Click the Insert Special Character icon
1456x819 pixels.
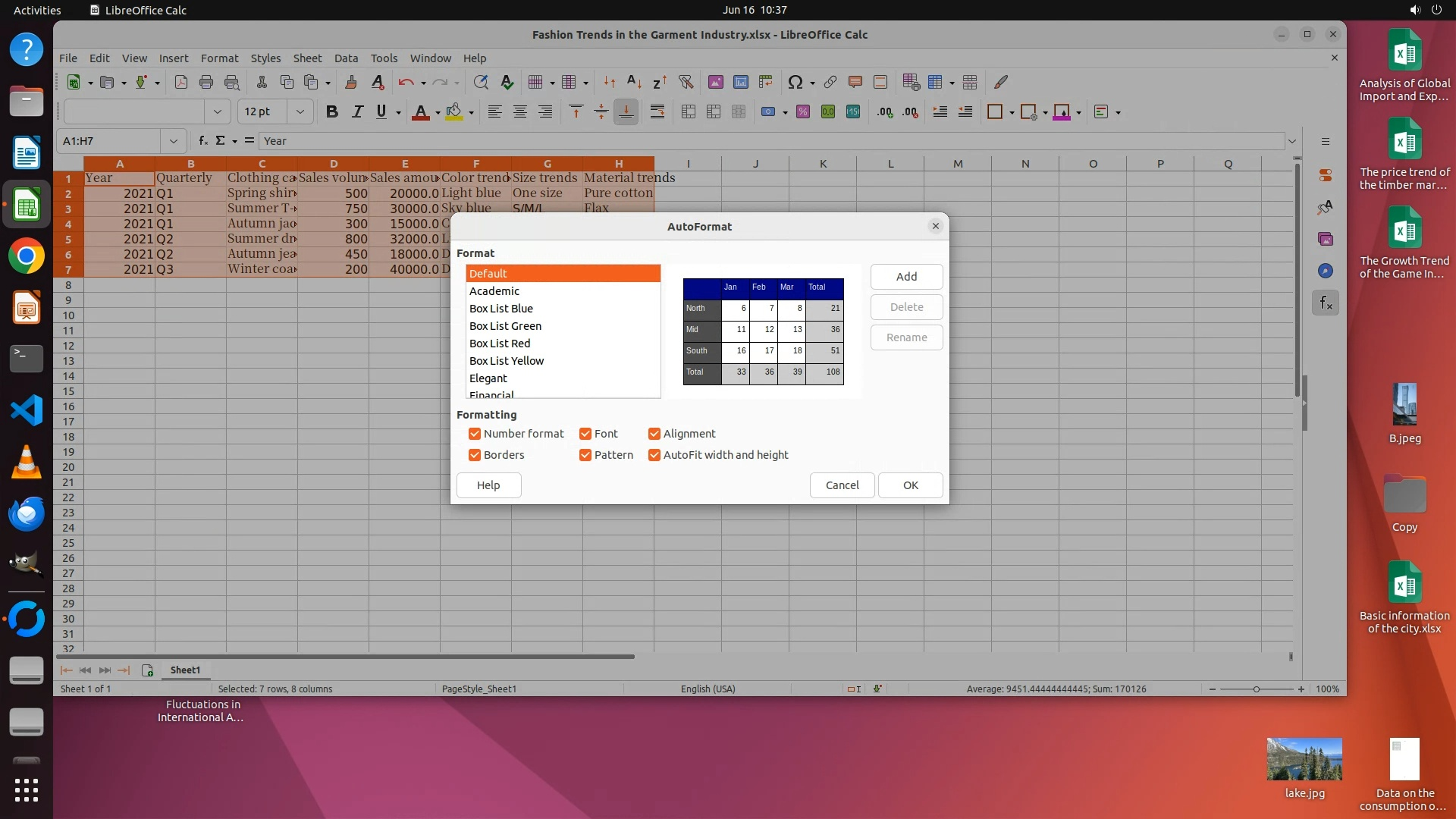pyautogui.click(x=795, y=82)
